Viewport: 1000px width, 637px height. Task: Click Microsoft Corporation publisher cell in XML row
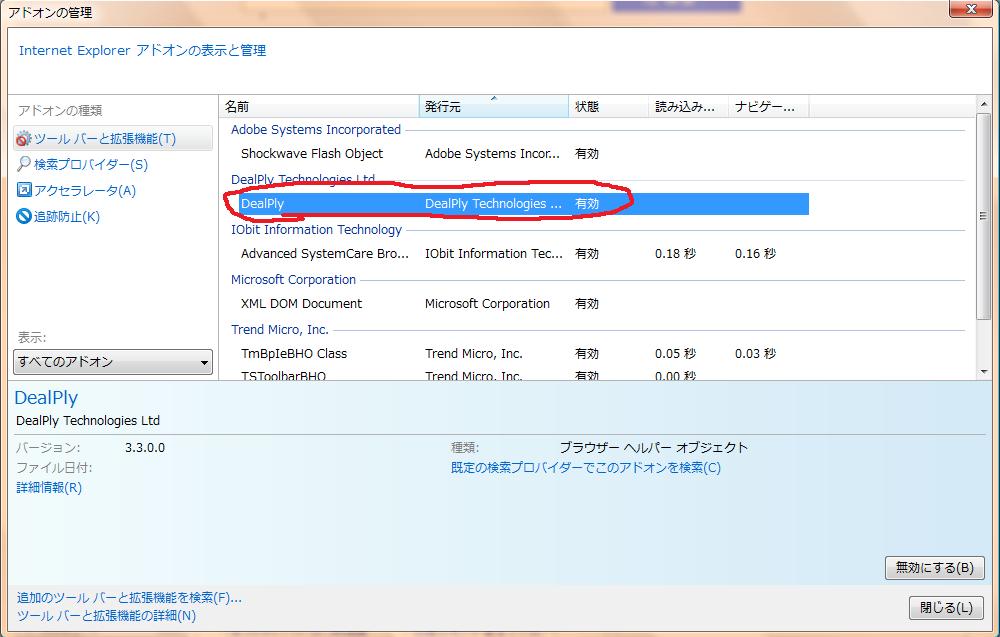pos(487,304)
